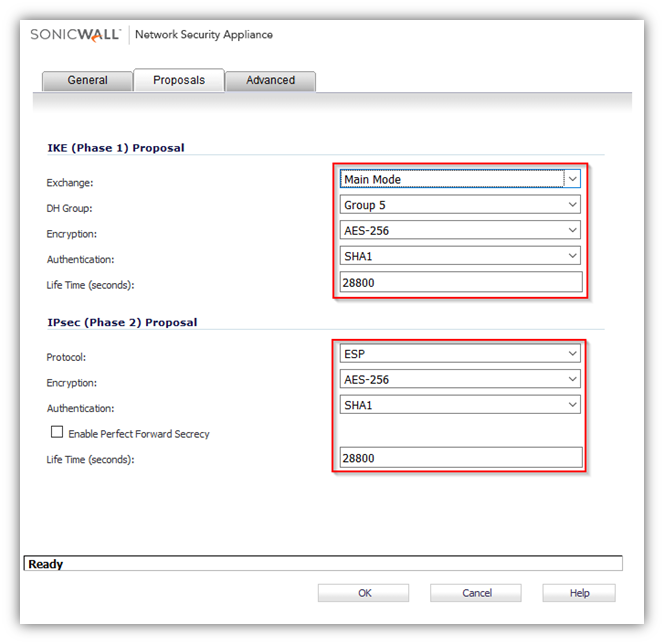Click the IPsec (Phase 2) Proposal heading
The width and height of the screenshot is (664, 644).
[x=122, y=322]
